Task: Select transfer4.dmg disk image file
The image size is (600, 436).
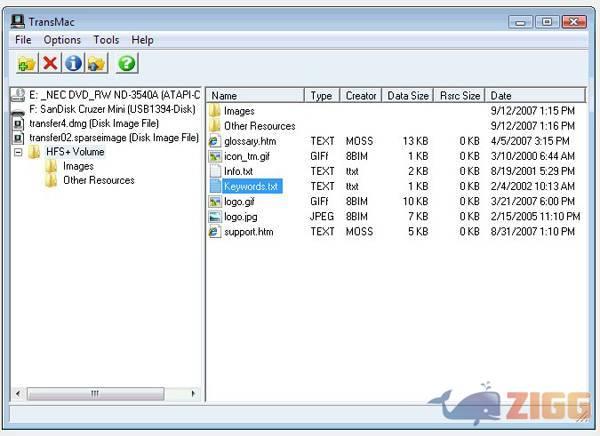Action: pyautogui.click(x=94, y=124)
